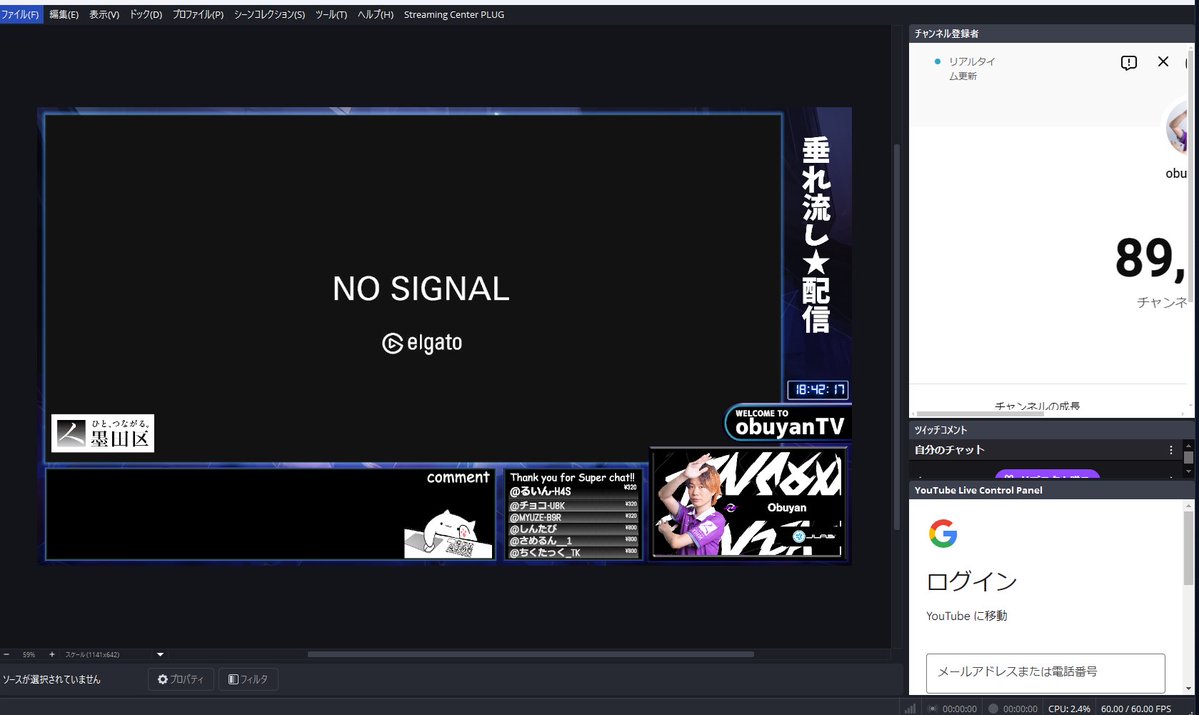Click the three-dot menu beside 自分のチャット

click(x=1171, y=449)
